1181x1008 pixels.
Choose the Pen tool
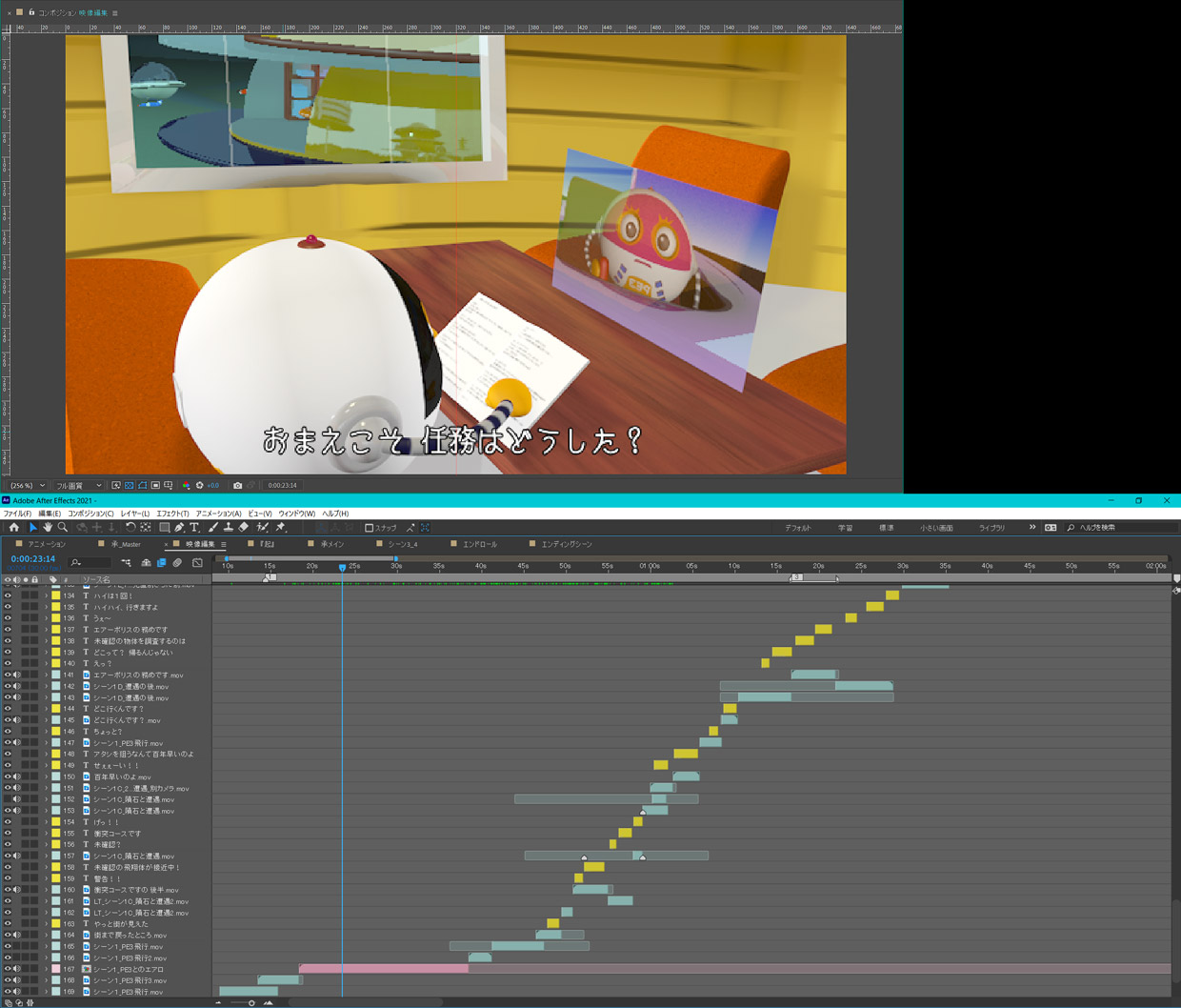click(x=179, y=527)
